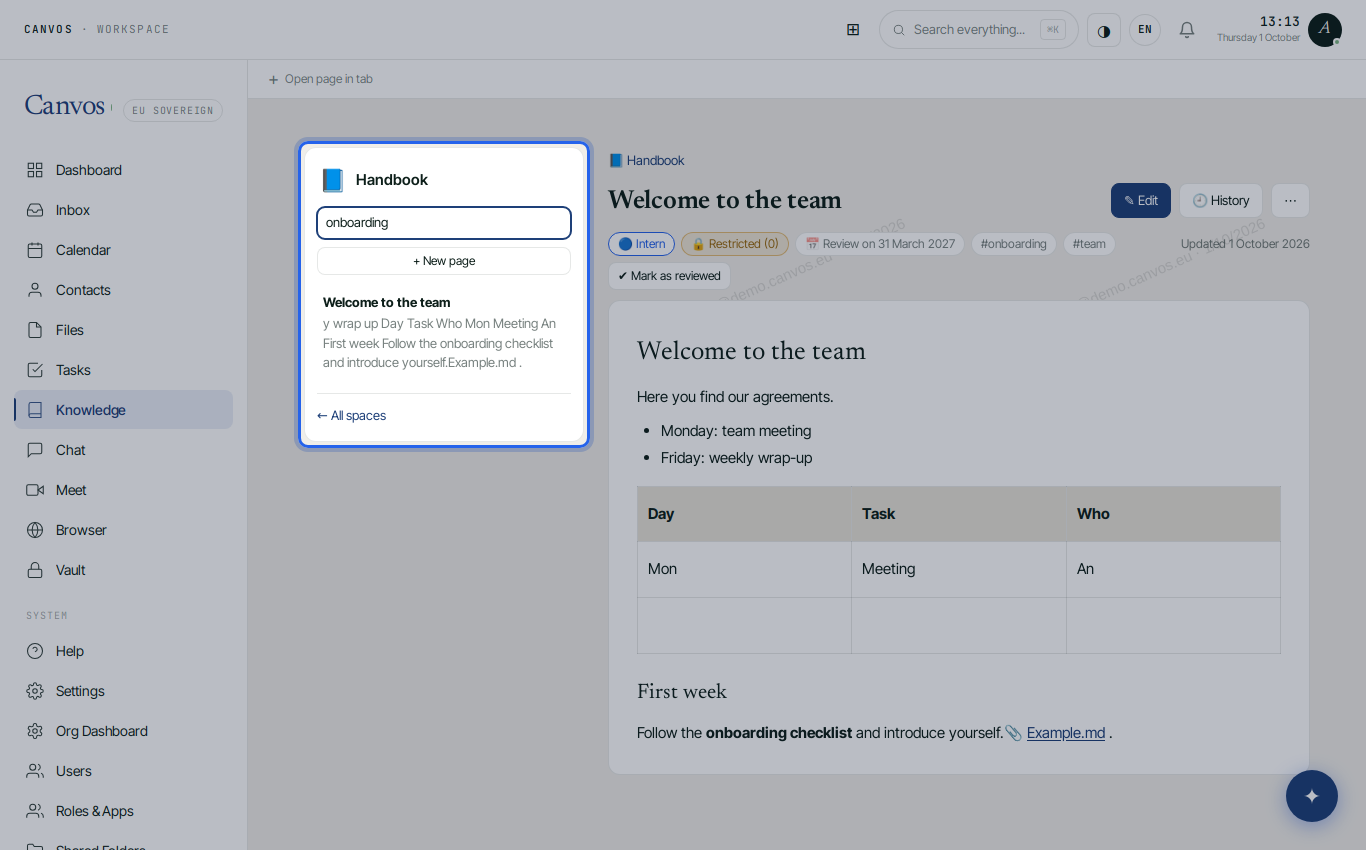
Task: Click the Canvos logo
Action: [x=65, y=106]
